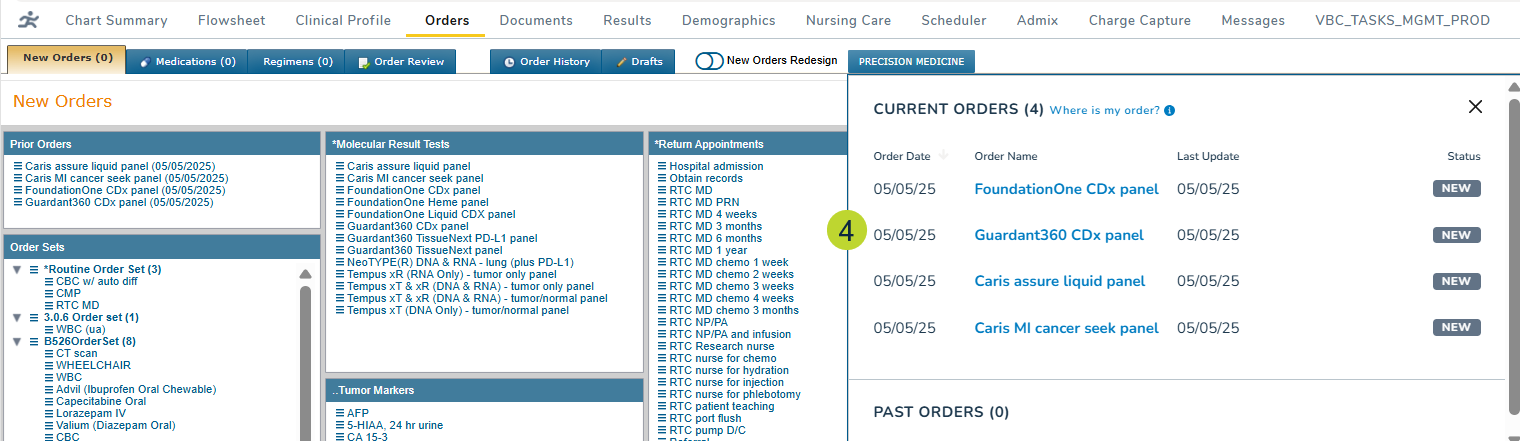The height and width of the screenshot is (441, 1520).
Task: Click info icon beside Where is my order
Action: pos(1170,111)
